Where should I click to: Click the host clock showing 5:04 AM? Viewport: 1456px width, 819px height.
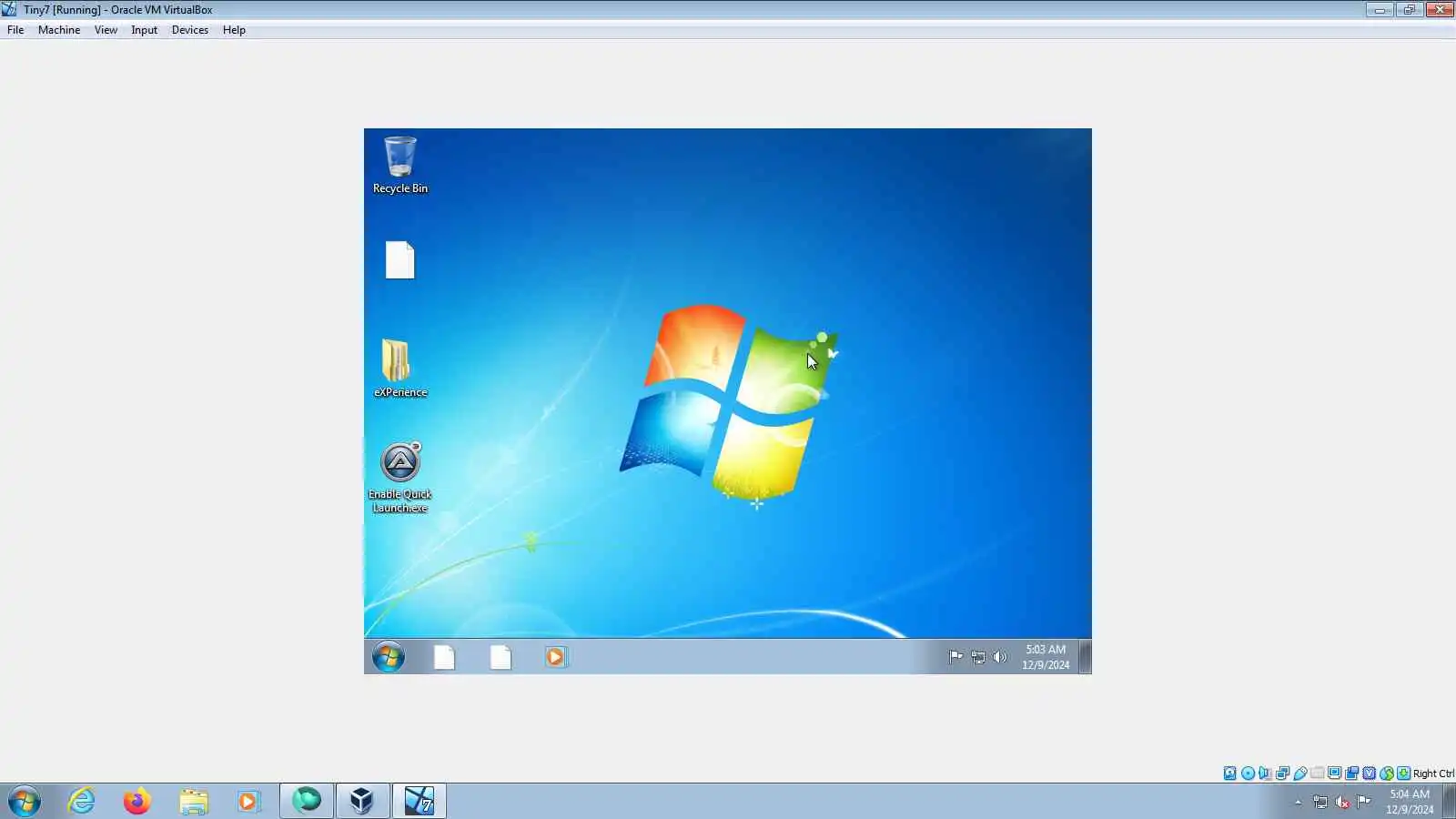click(1410, 802)
